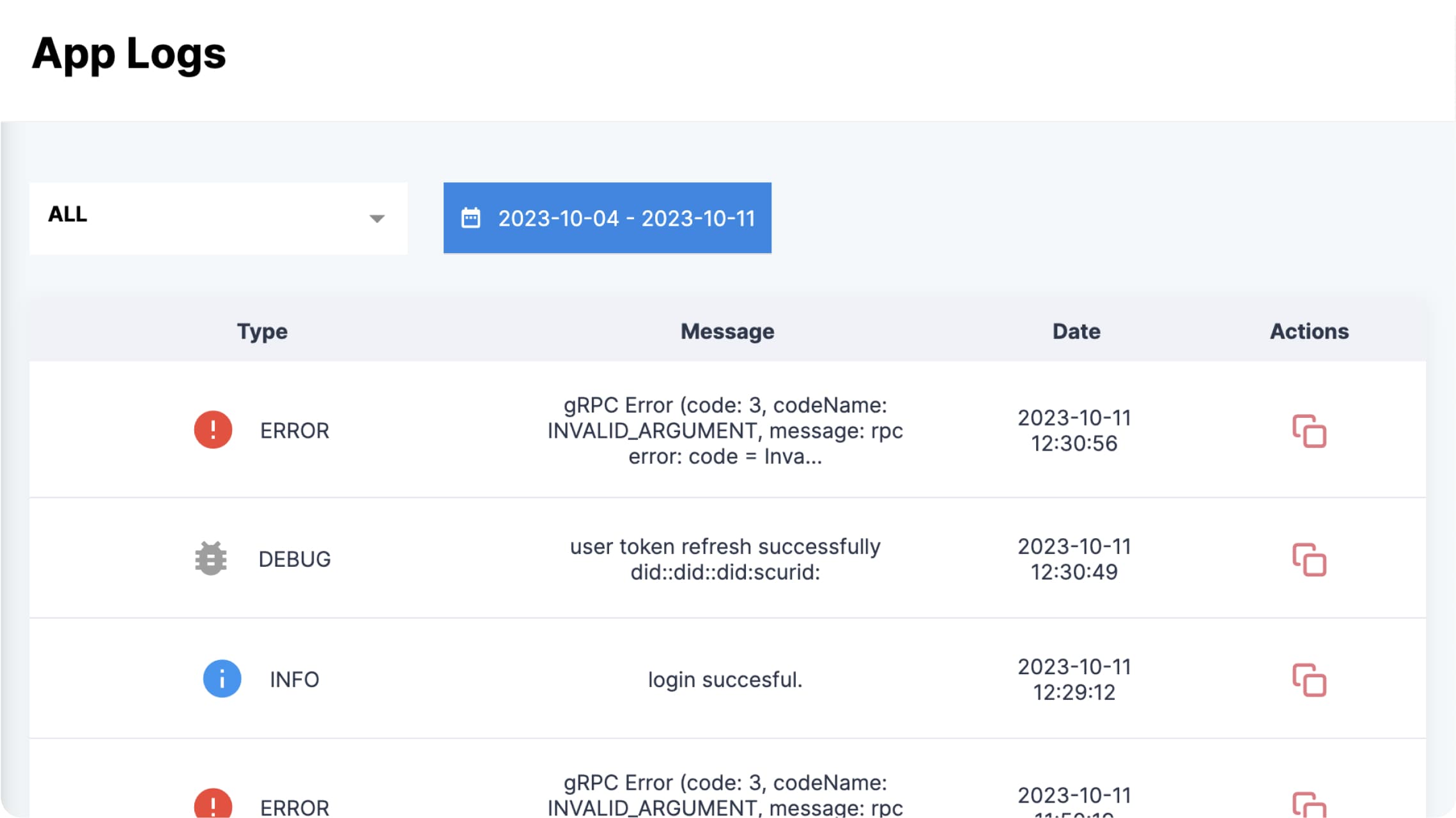Viewport: 1456px width, 818px height.
Task: Copy the DEBUG token refresh log entry
Action: (1309, 560)
